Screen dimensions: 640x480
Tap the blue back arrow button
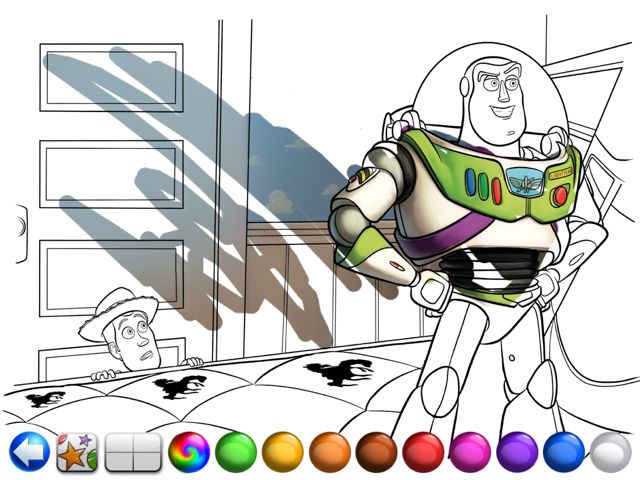pos(29,452)
